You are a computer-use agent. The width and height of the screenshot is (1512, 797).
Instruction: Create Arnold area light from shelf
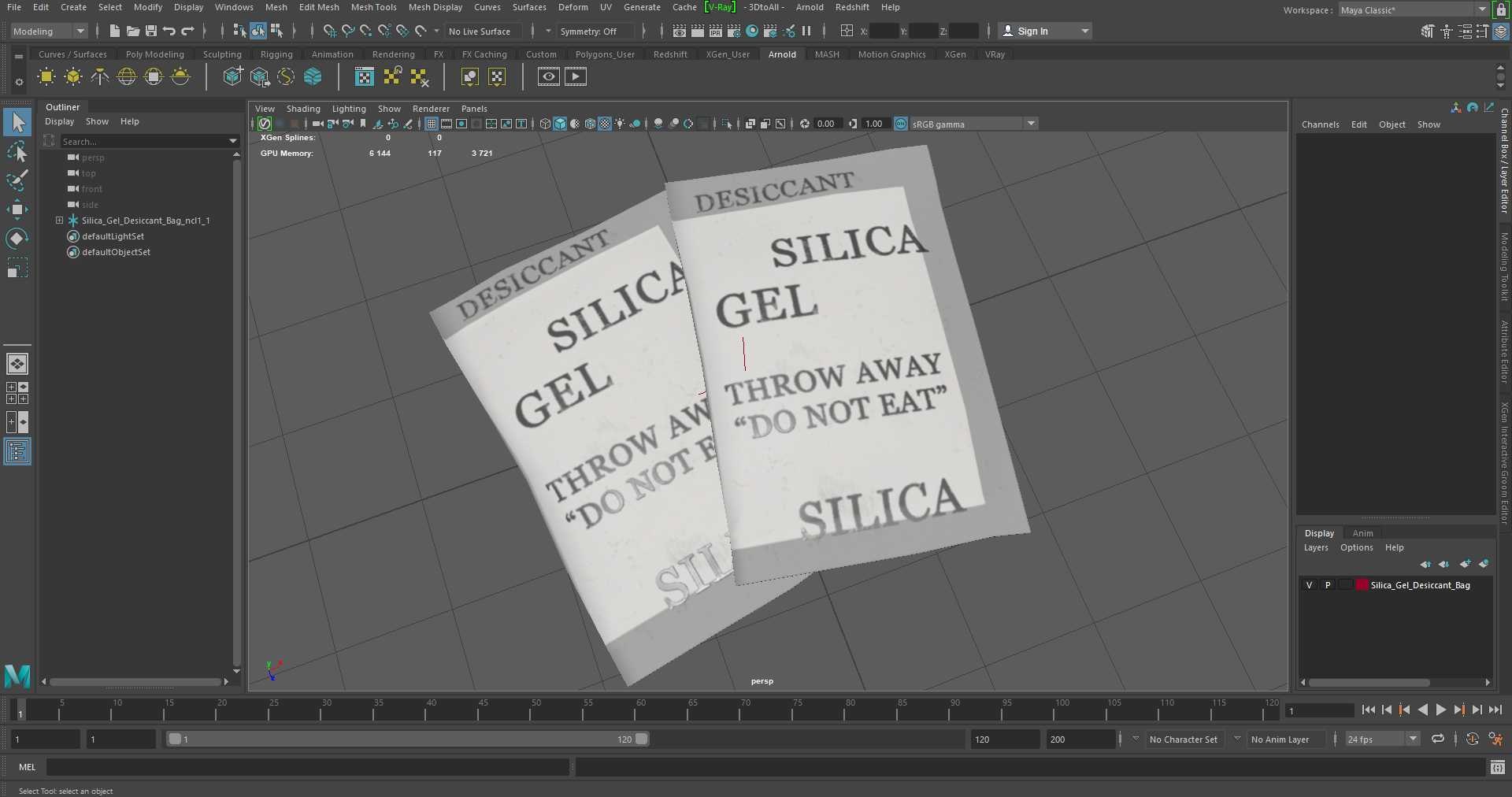click(46, 76)
